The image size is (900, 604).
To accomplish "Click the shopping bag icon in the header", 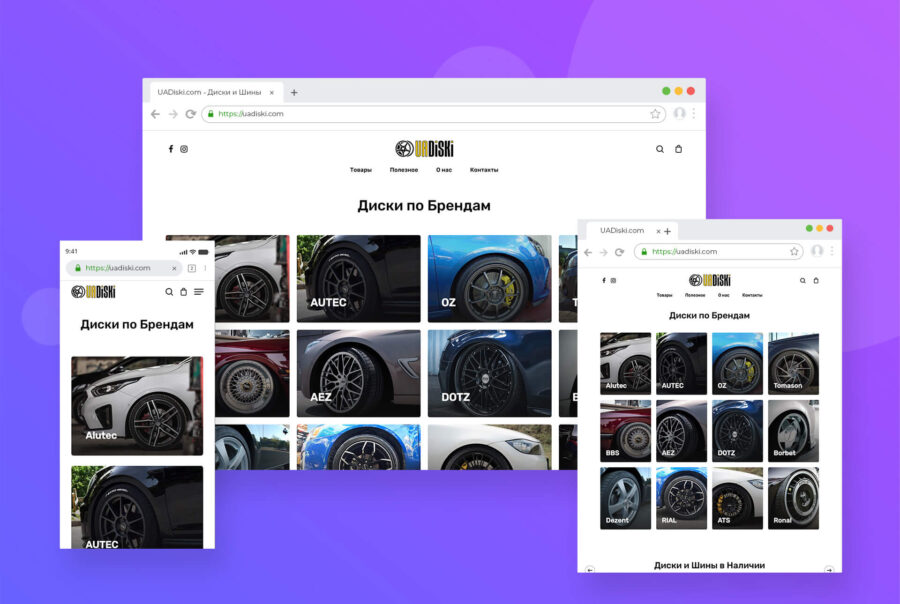I will point(679,148).
